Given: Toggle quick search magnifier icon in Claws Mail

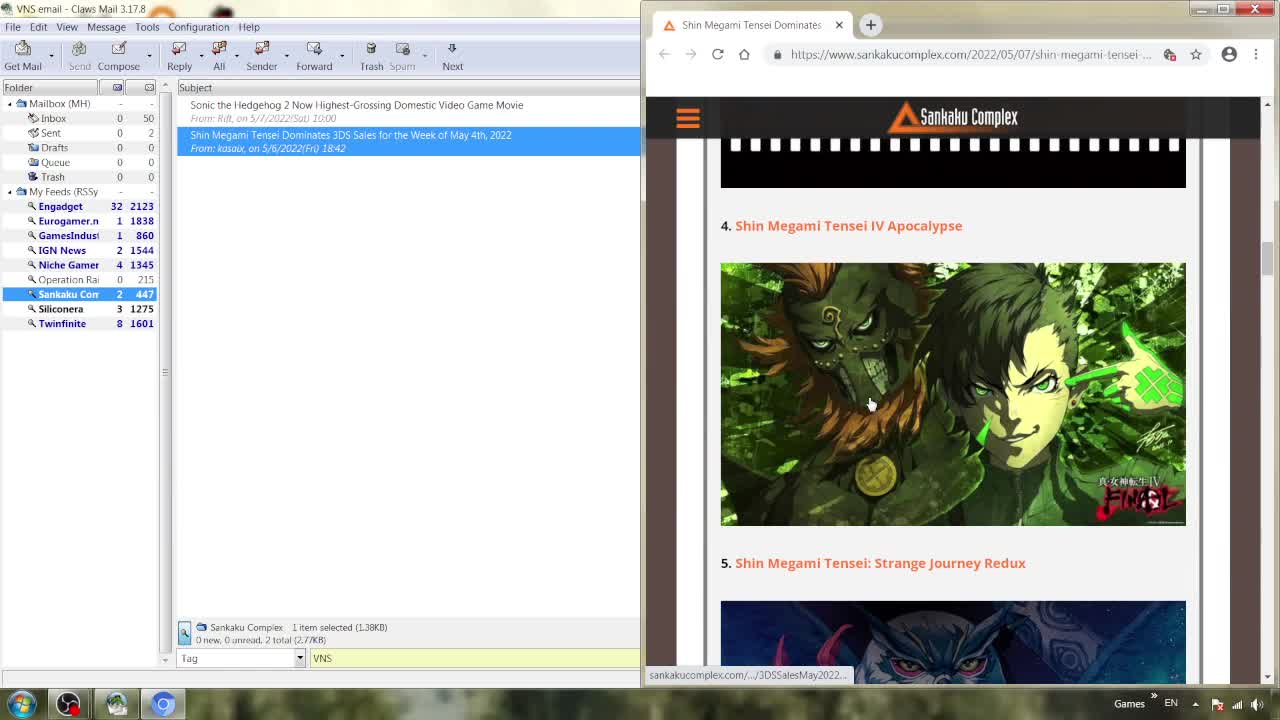Looking at the screenshot, I should click(x=184, y=633).
